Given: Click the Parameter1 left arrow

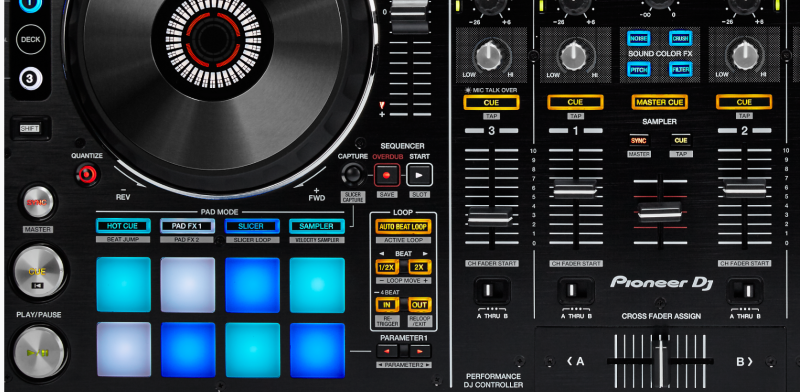Looking at the screenshot, I should tap(388, 351).
